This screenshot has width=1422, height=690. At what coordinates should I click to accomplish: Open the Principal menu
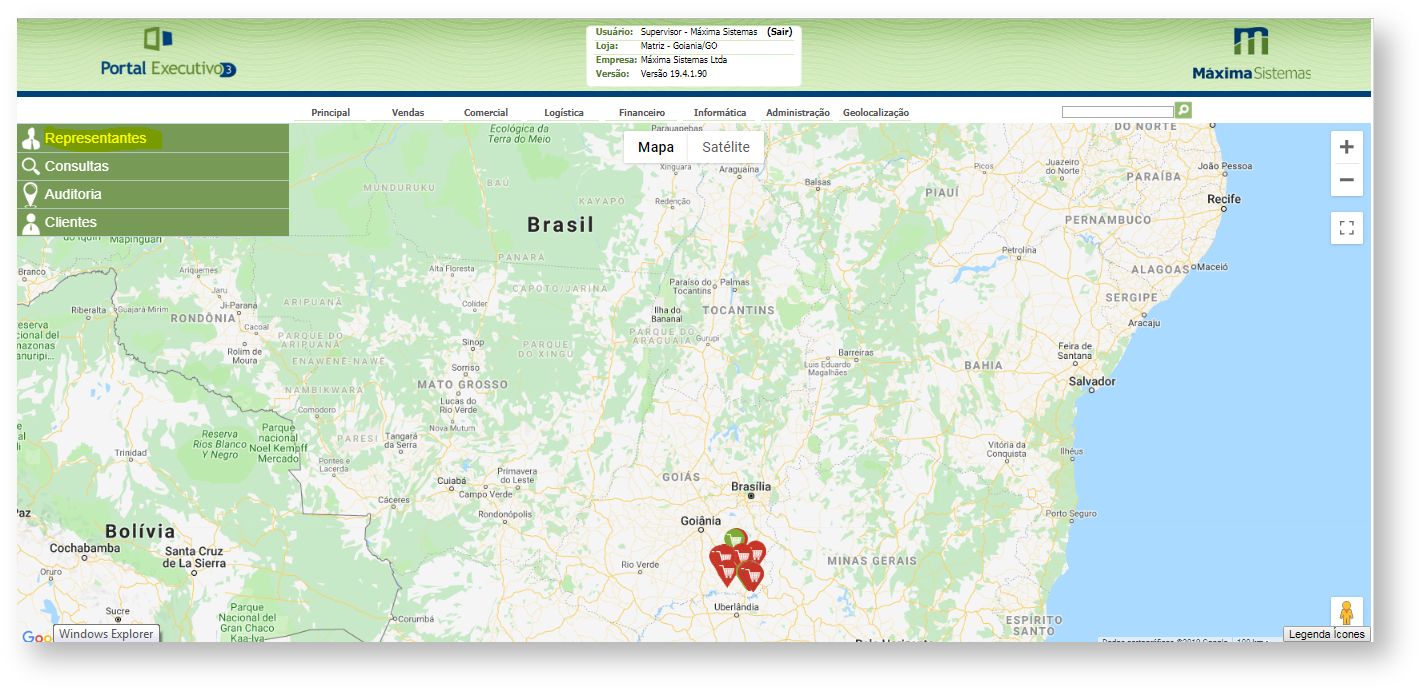[331, 113]
